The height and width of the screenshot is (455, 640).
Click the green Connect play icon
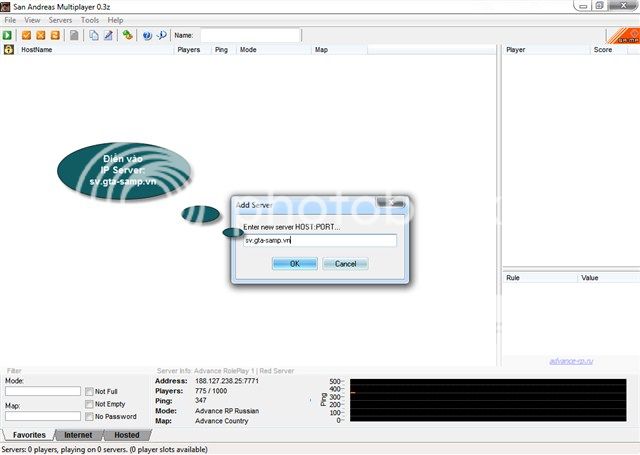pos(8,35)
